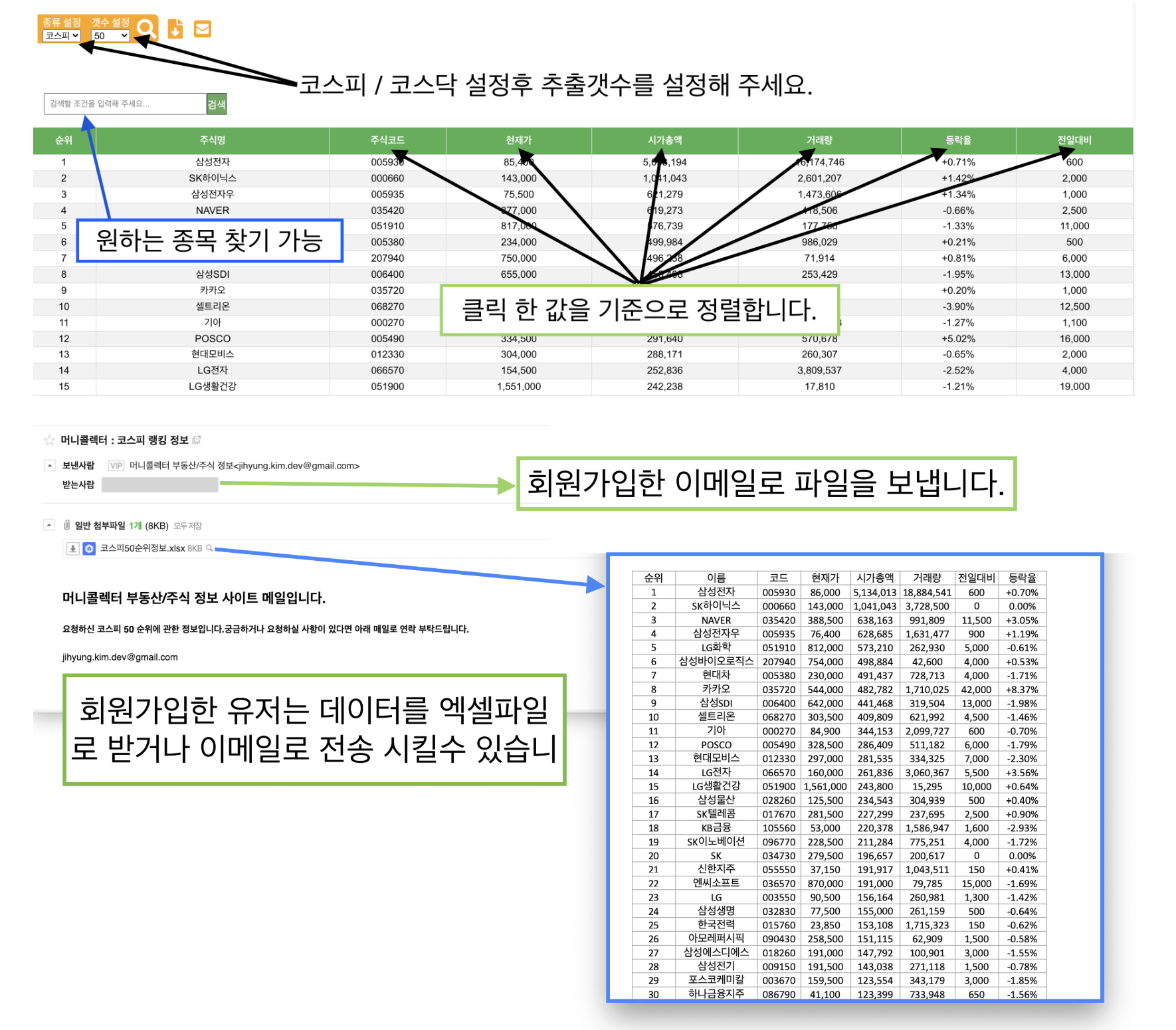The width and height of the screenshot is (1176, 1030).
Task: Click the stock search input field
Action: pyautogui.click(x=125, y=104)
